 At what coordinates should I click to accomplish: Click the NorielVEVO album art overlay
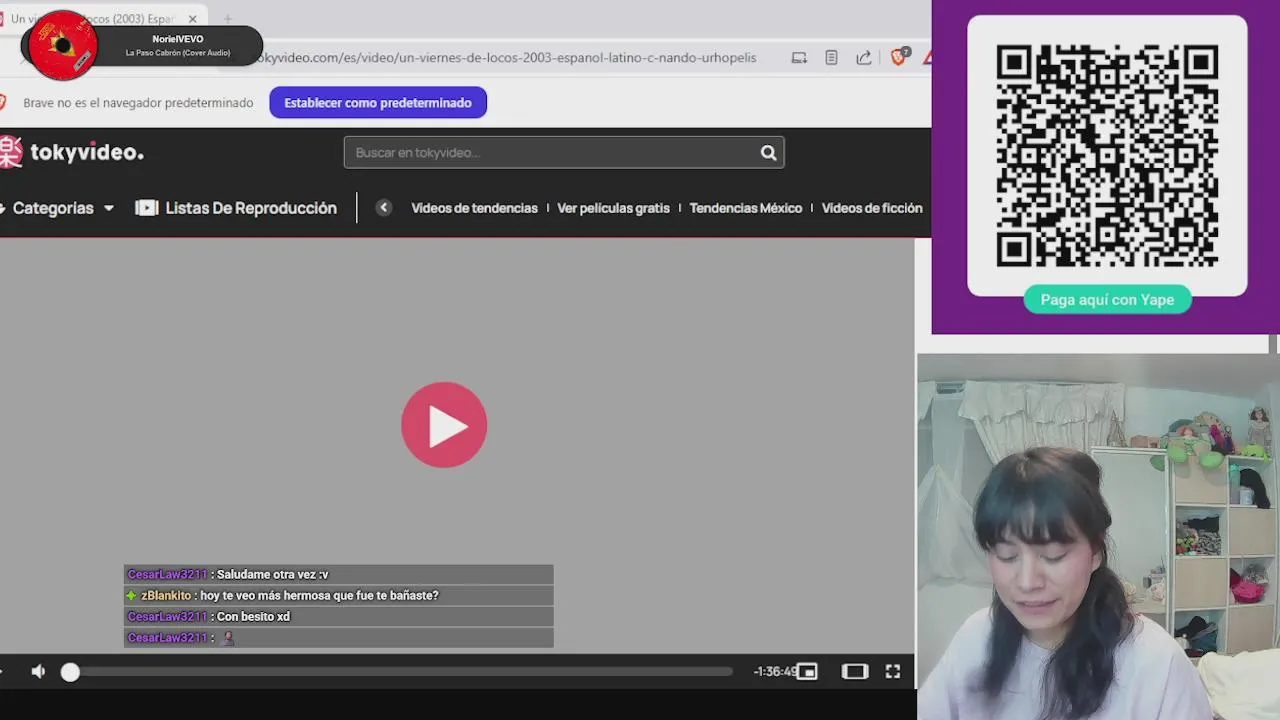tap(63, 45)
